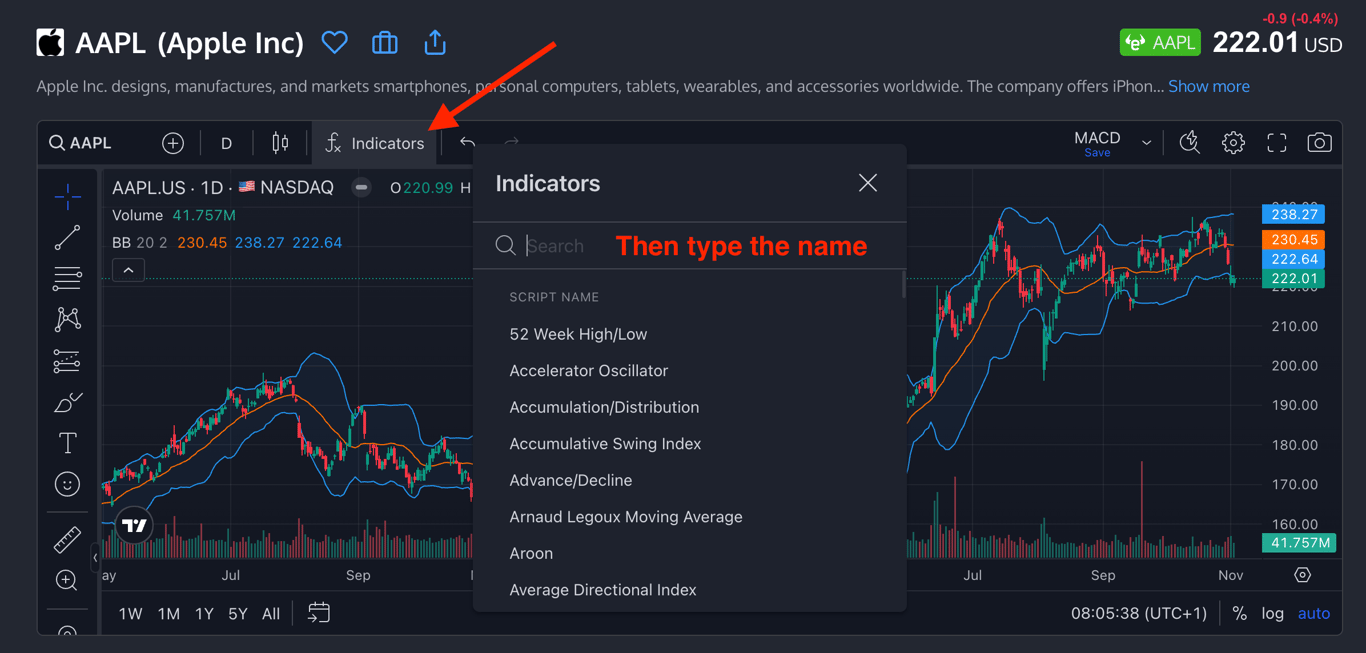Image resolution: width=1366 pixels, height=653 pixels.
Task: Set time range to All
Action: pyautogui.click(x=271, y=614)
